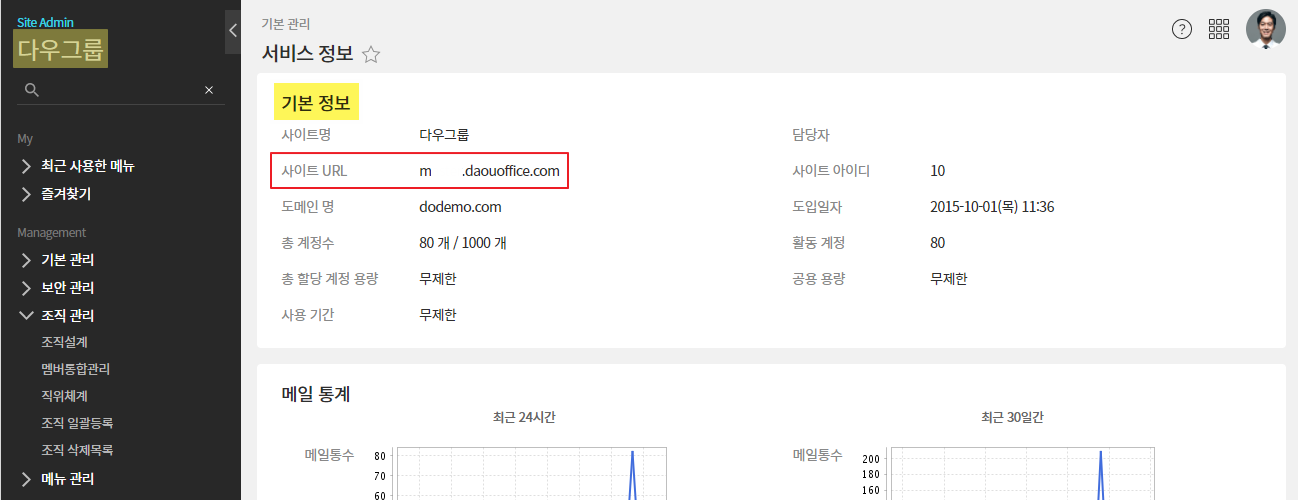The image size is (1298, 500).
Task: Open the 조직설계 submenu item
Action: [65, 342]
